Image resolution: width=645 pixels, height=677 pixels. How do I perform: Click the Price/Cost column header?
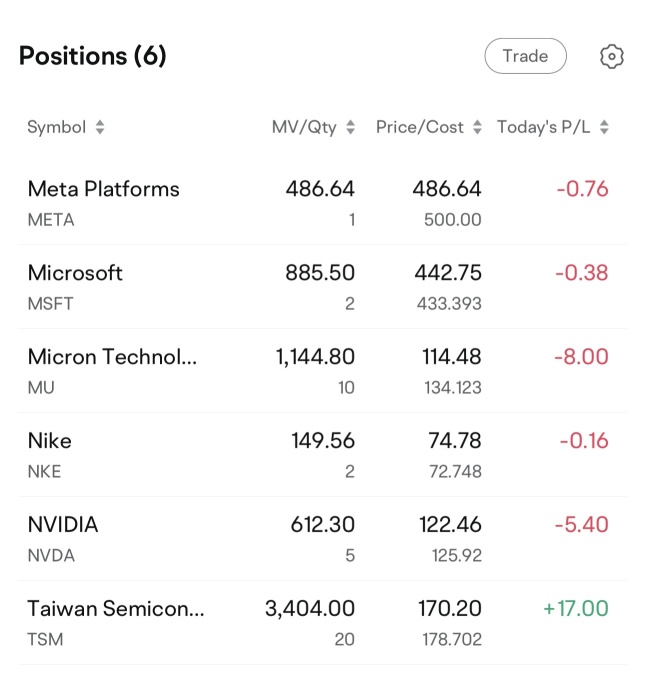click(x=420, y=127)
